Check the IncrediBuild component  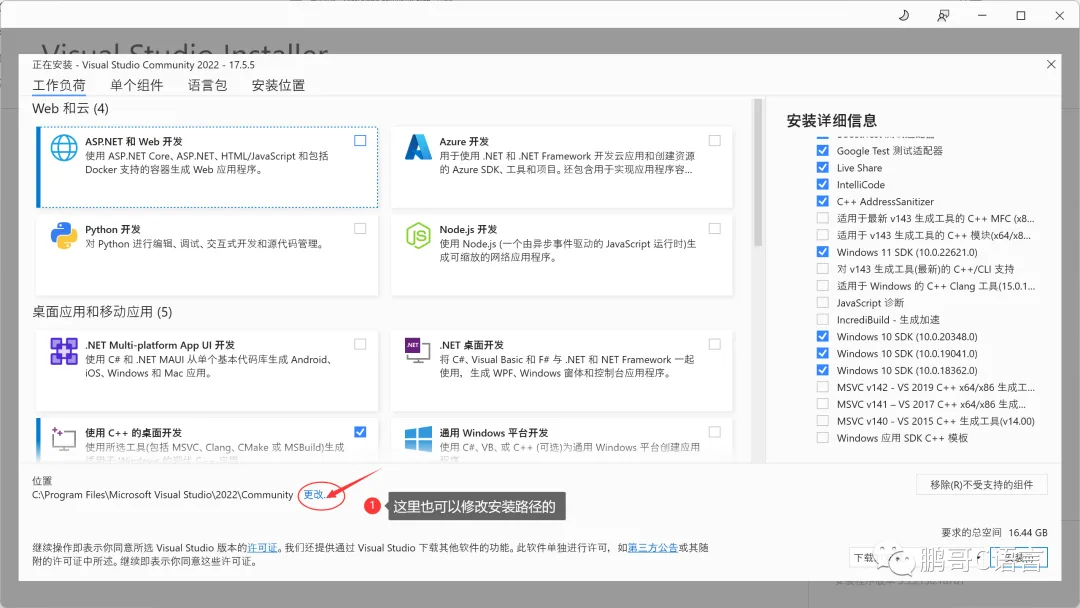[x=822, y=319]
